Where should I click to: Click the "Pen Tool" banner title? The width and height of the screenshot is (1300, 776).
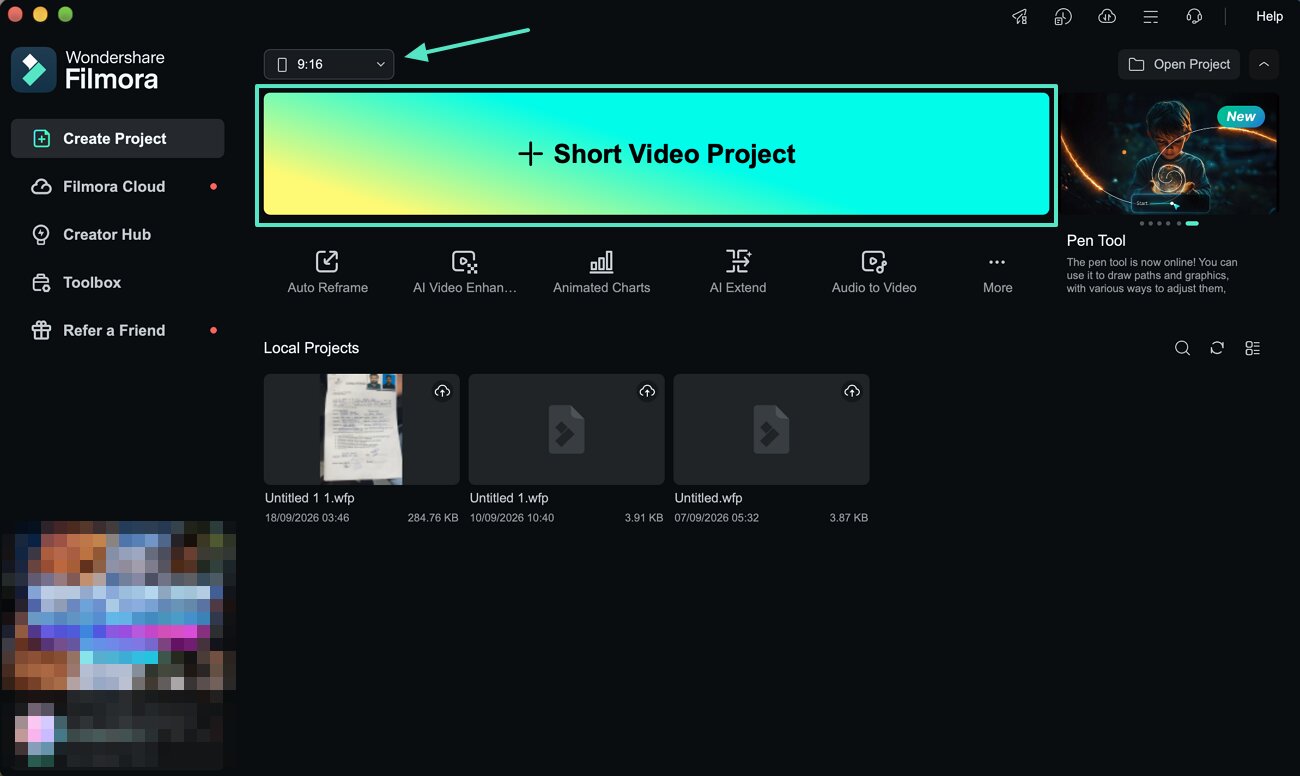(1096, 240)
